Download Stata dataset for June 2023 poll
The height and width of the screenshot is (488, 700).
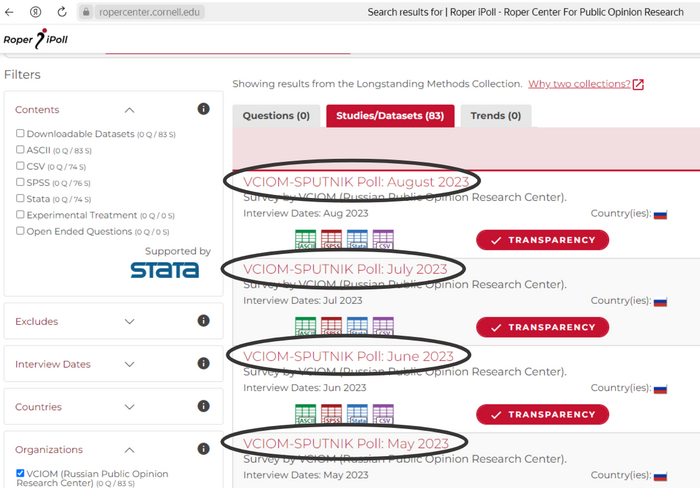[x=357, y=413]
